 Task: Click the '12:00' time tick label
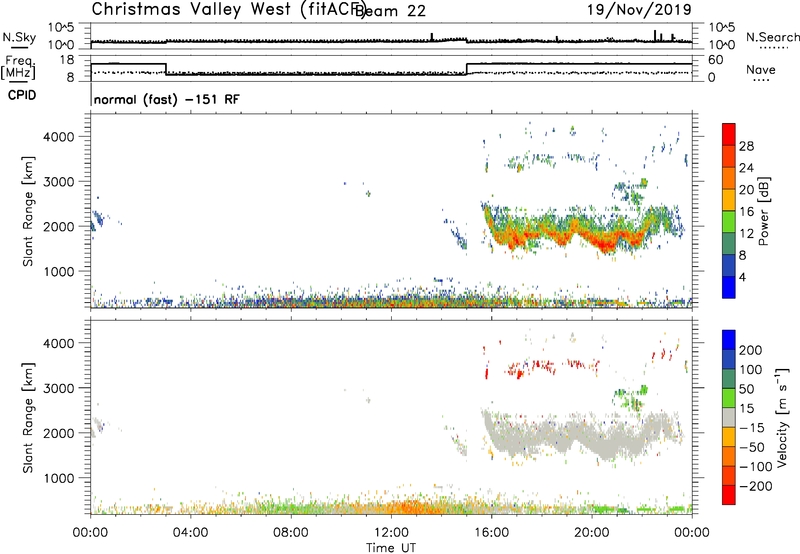click(391, 533)
